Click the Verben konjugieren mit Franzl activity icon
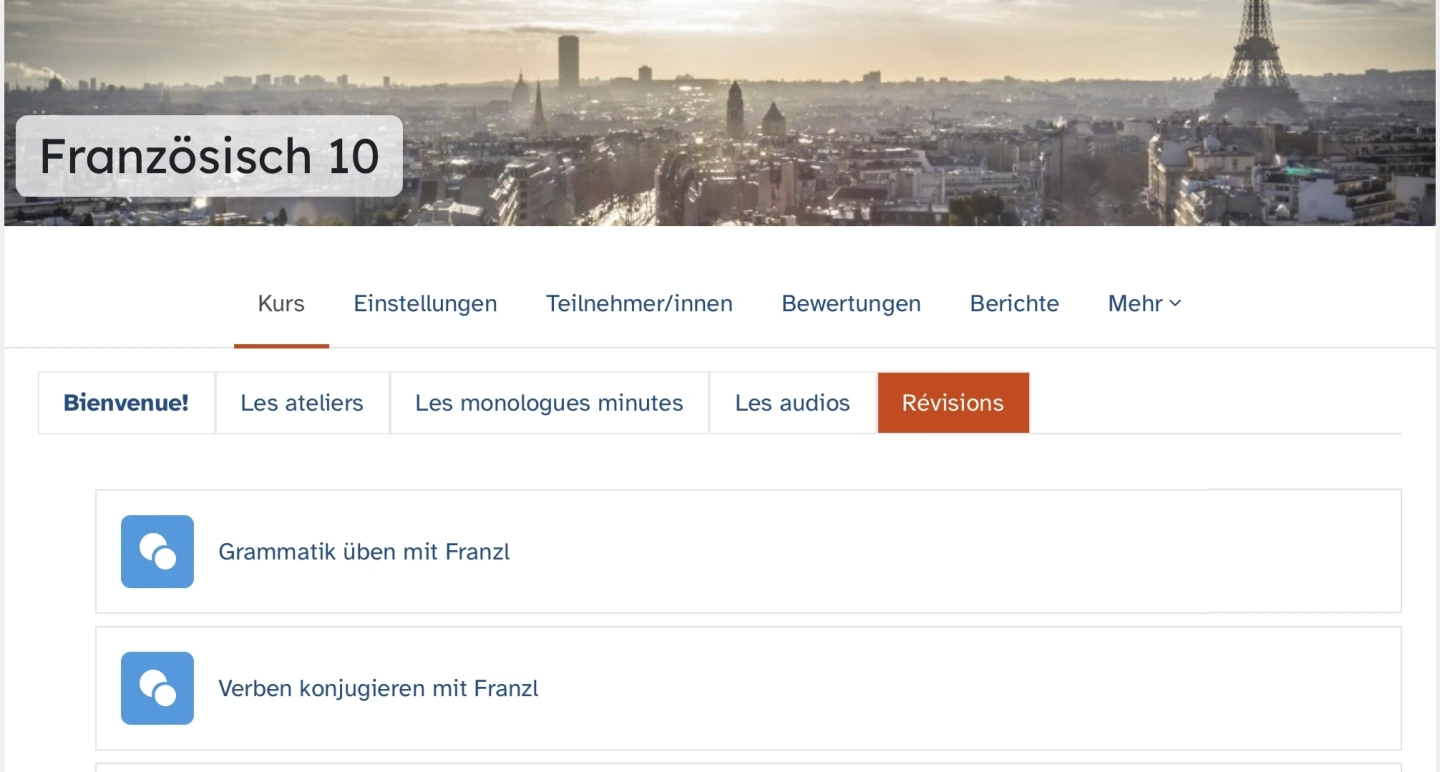 click(157, 688)
